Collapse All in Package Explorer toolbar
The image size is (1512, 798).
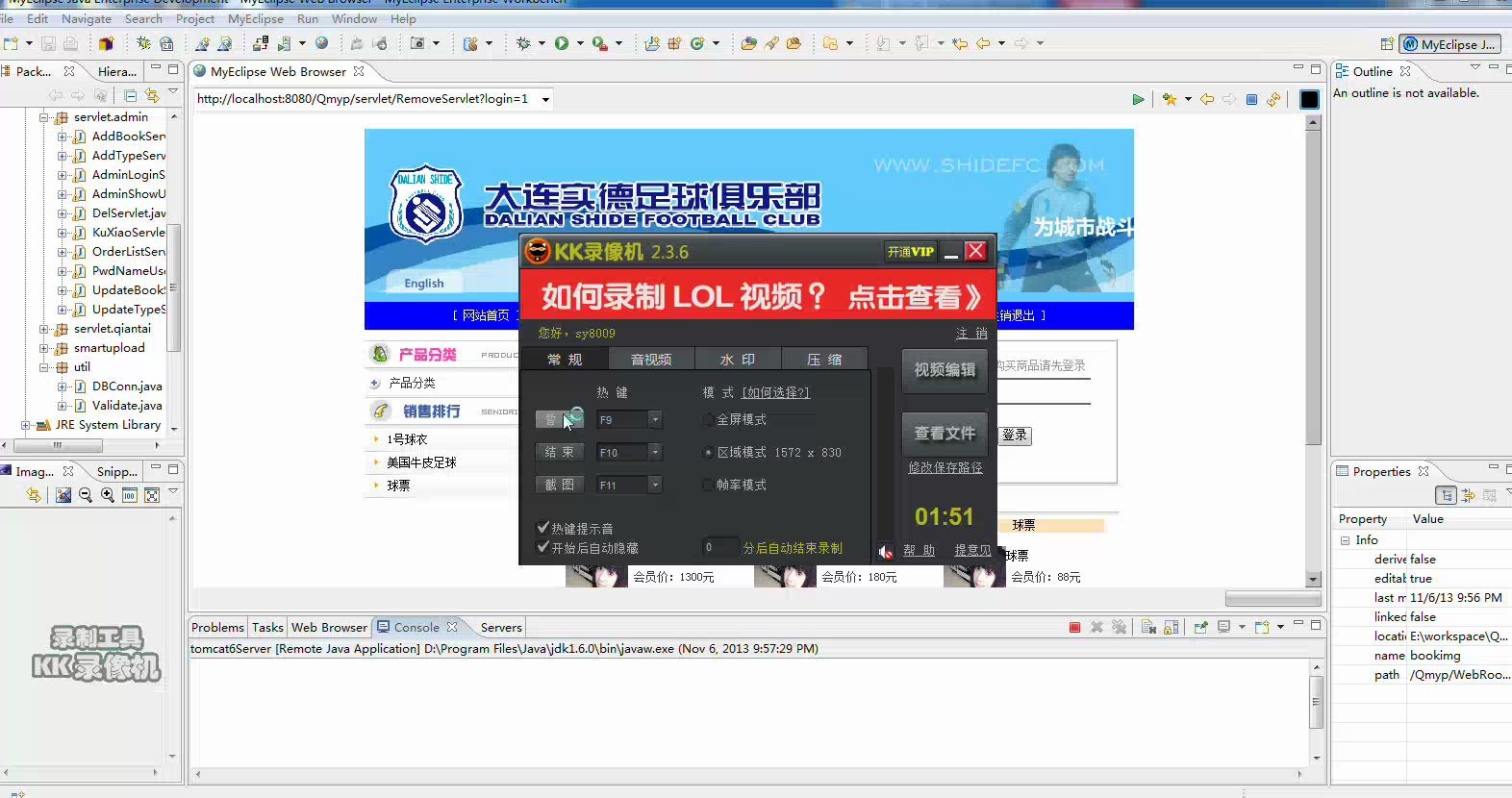tap(130, 94)
